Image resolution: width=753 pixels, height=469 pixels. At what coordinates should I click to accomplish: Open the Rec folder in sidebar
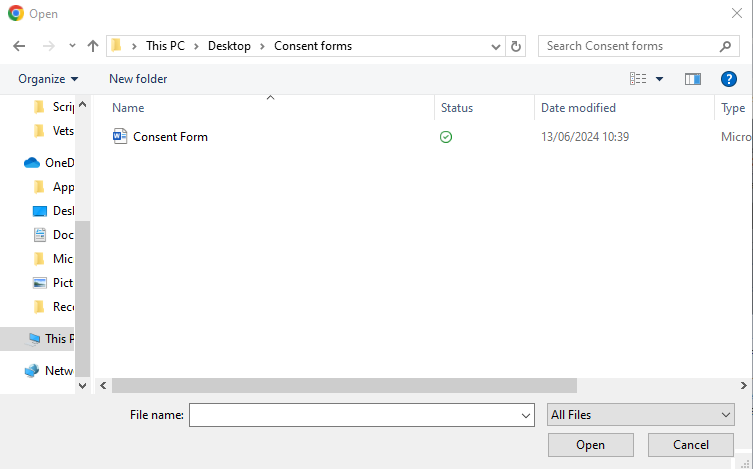[54, 307]
